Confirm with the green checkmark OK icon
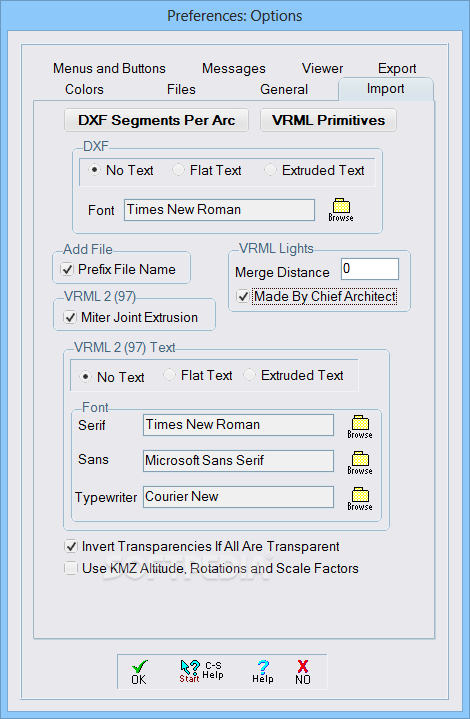This screenshot has height=719, width=470. click(x=139, y=673)
